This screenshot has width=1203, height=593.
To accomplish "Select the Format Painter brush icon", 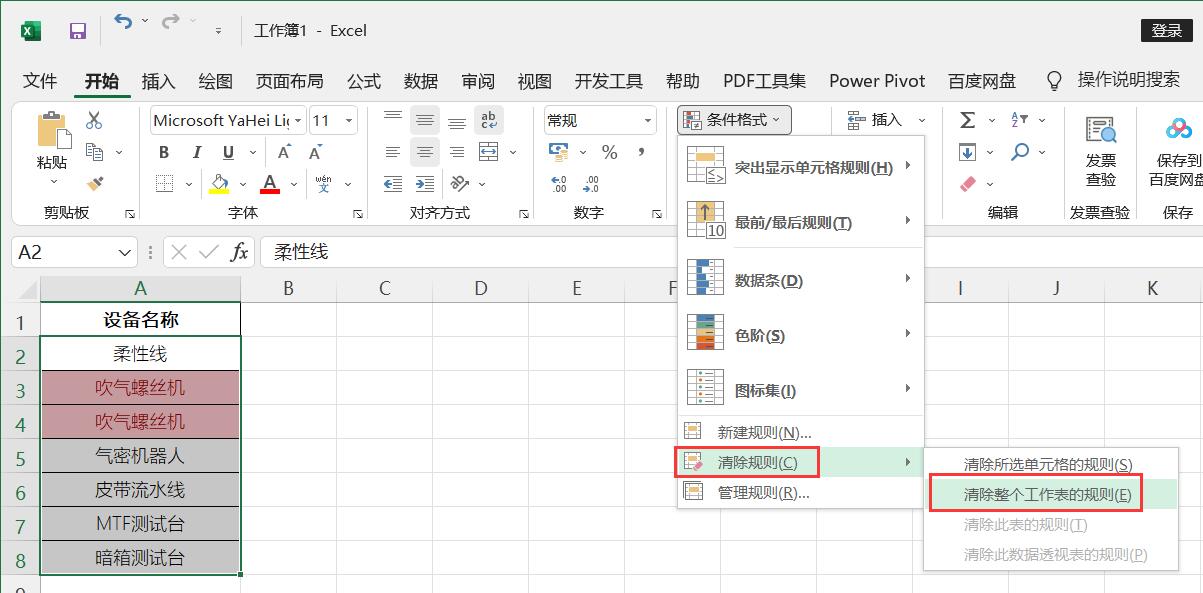I will pos(95,184).
